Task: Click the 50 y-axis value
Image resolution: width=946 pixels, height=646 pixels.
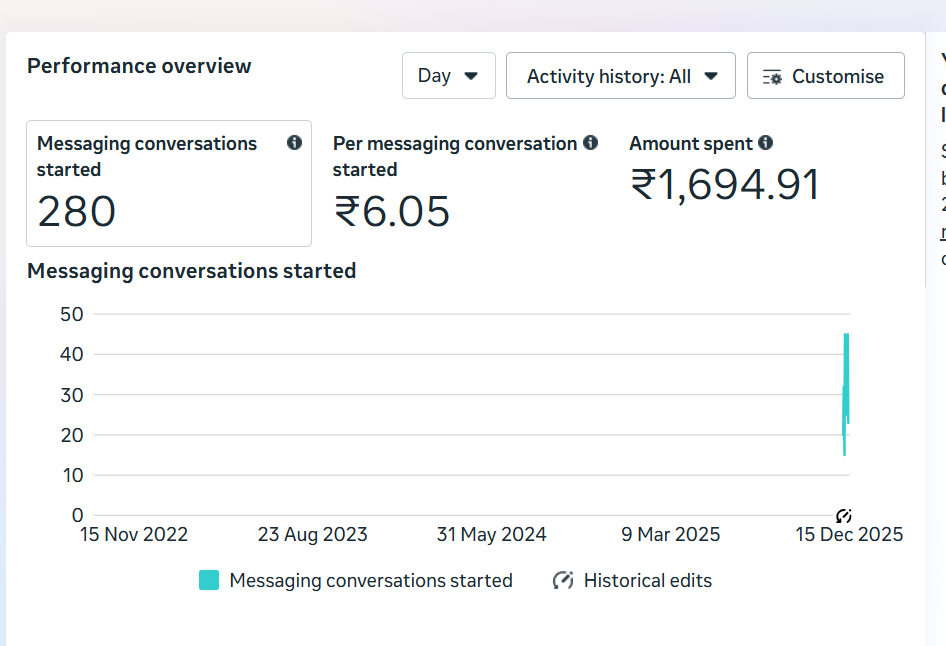Action: tap(72, 314)
